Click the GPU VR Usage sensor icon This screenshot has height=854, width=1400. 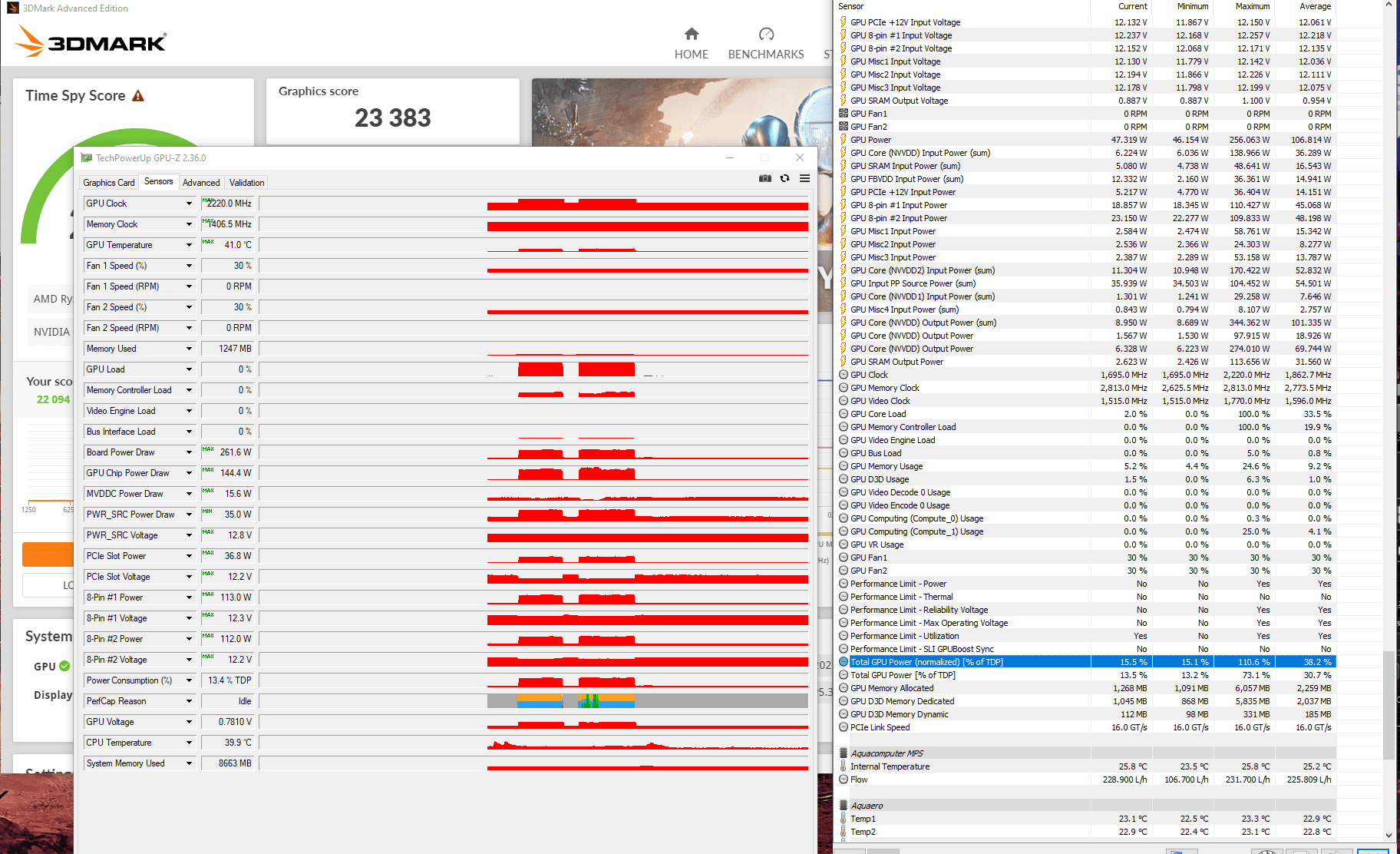click(x=844, y=545)
